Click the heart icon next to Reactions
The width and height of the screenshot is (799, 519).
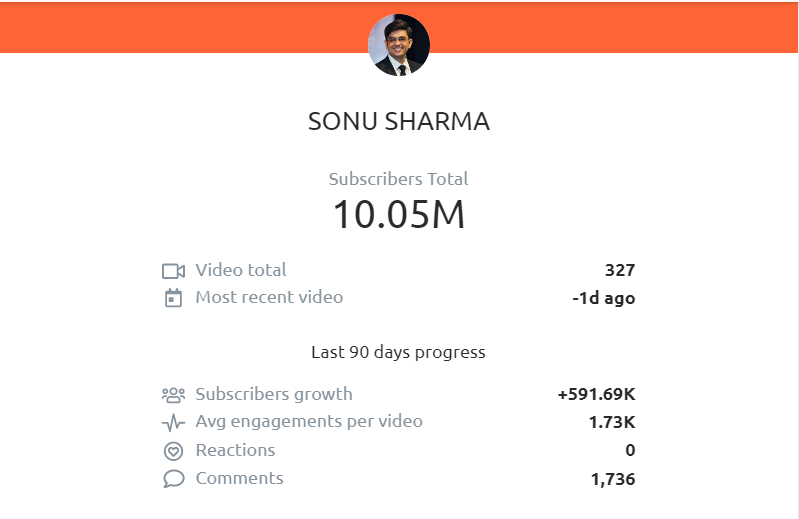173,451
